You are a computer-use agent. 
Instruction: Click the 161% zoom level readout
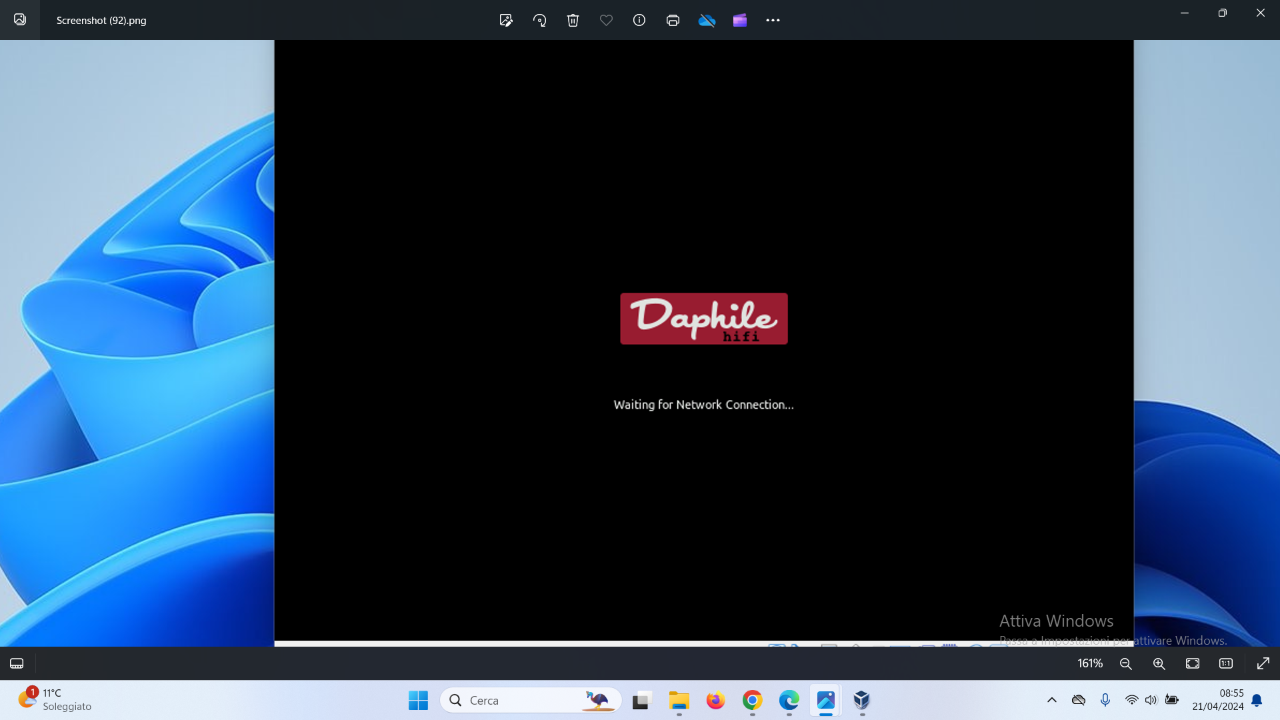click(1090, 663)
